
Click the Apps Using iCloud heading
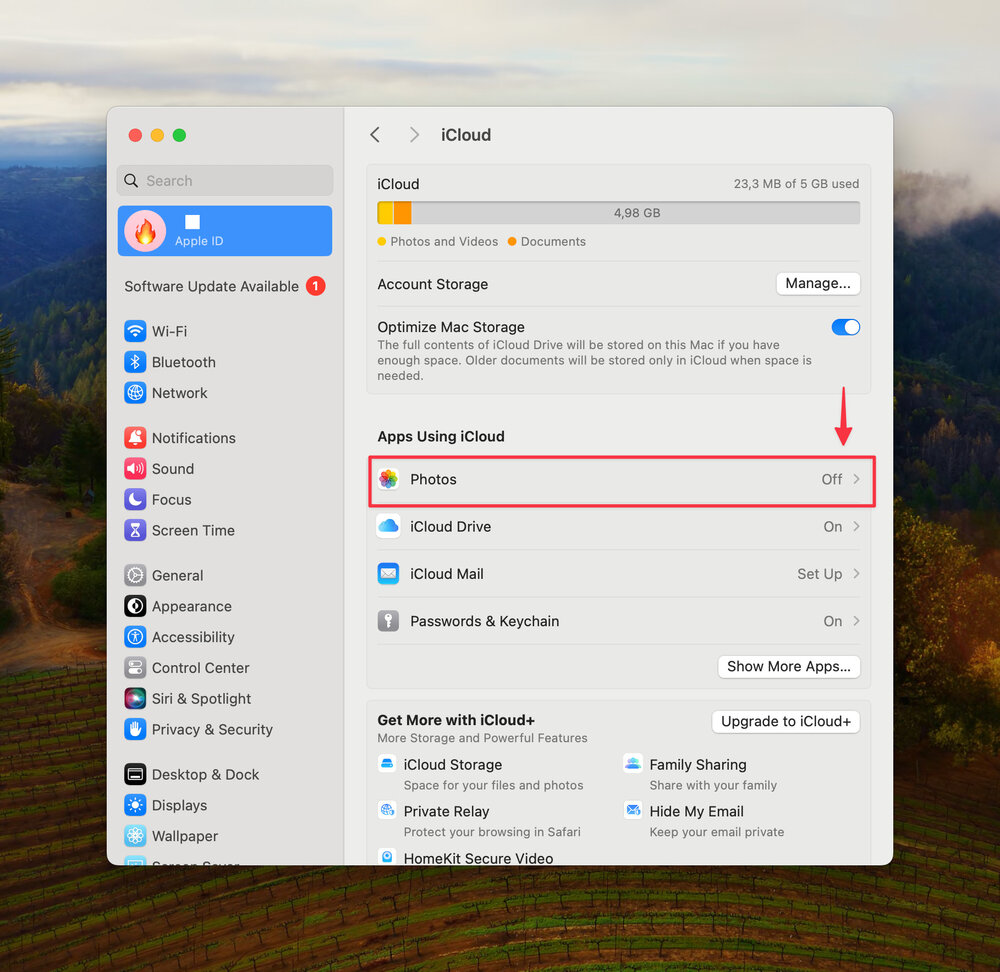click(441, 436)
